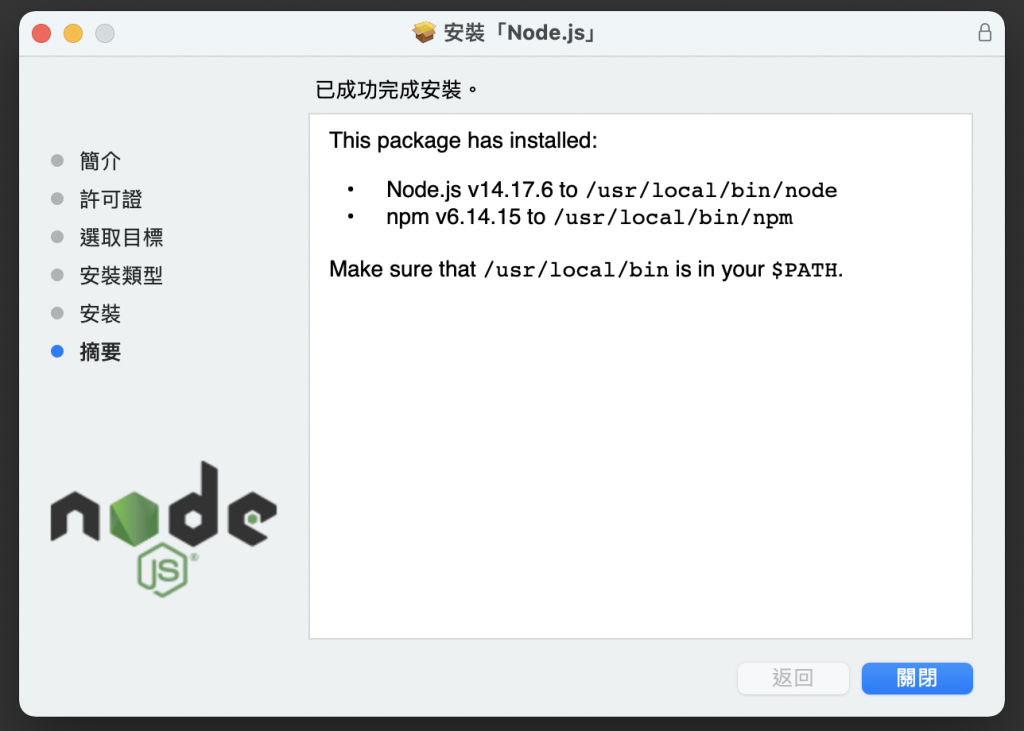Click the gray bullet beside 許可證

(x=57, y=199)
